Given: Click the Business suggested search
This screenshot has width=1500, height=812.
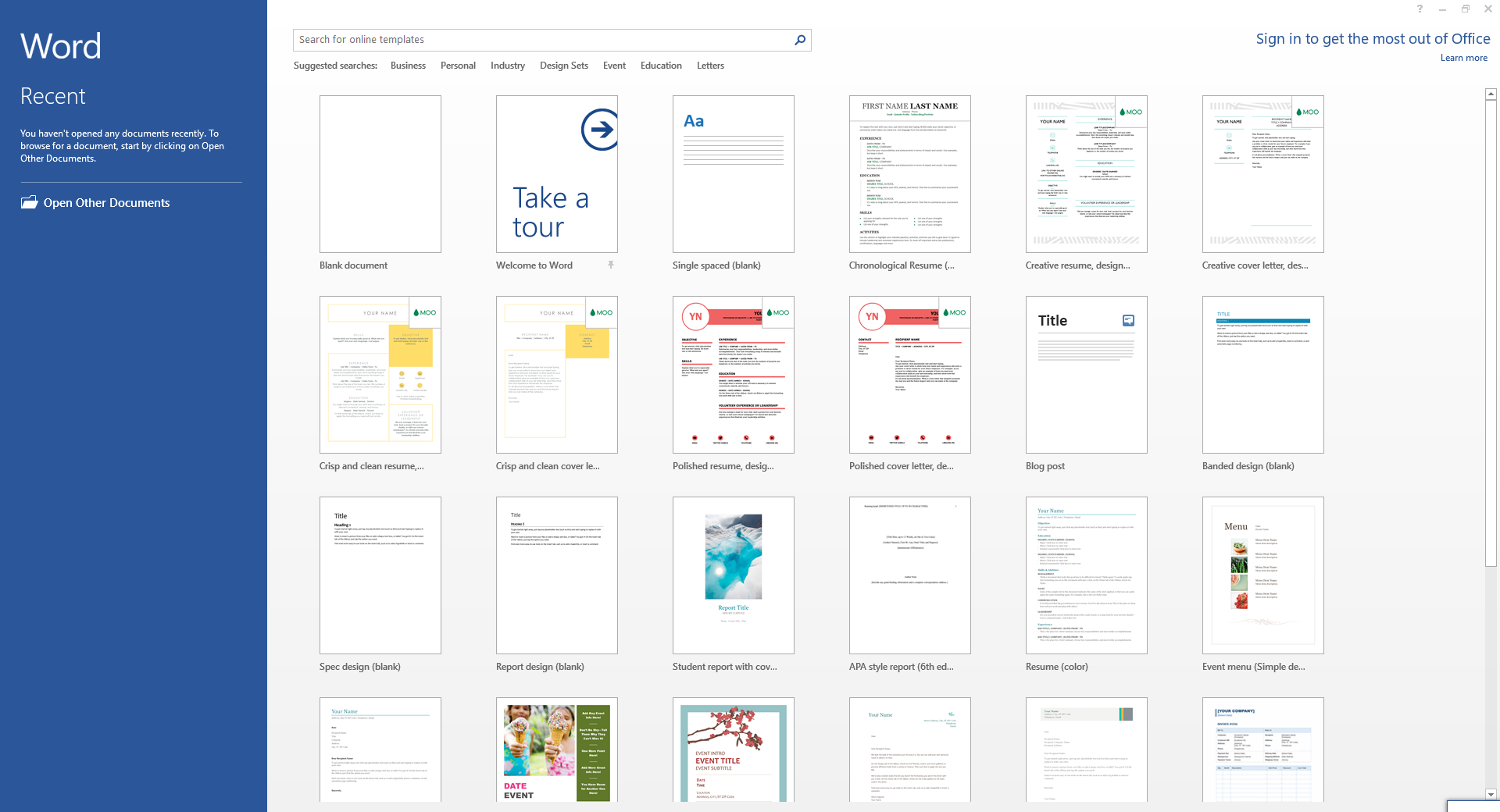Looking at the screenshot, I should (408, 66).
